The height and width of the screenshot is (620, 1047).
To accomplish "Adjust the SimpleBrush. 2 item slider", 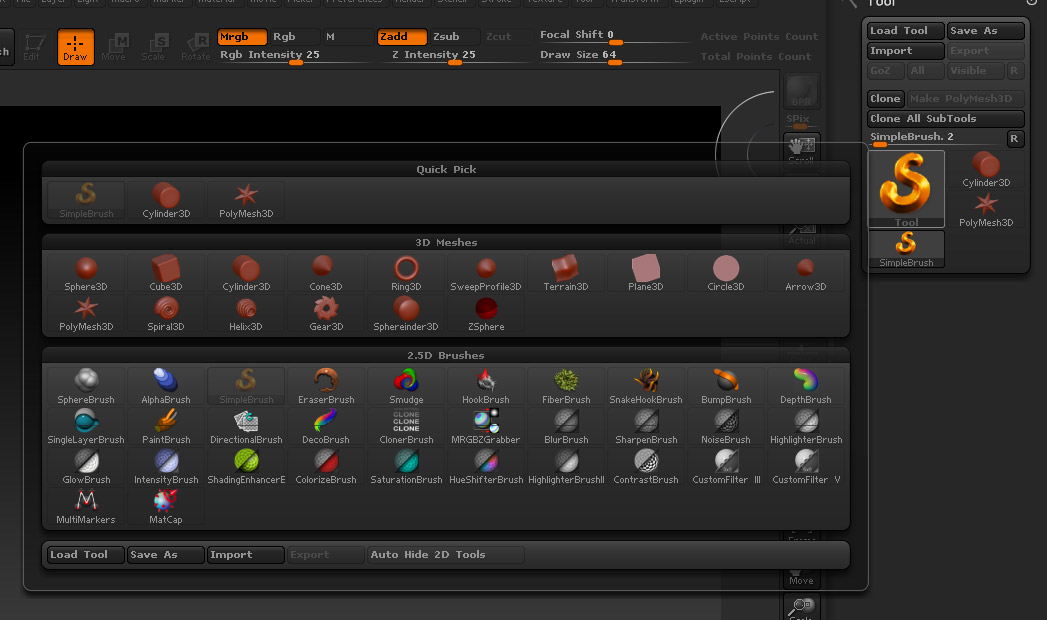I will (936, 138).
